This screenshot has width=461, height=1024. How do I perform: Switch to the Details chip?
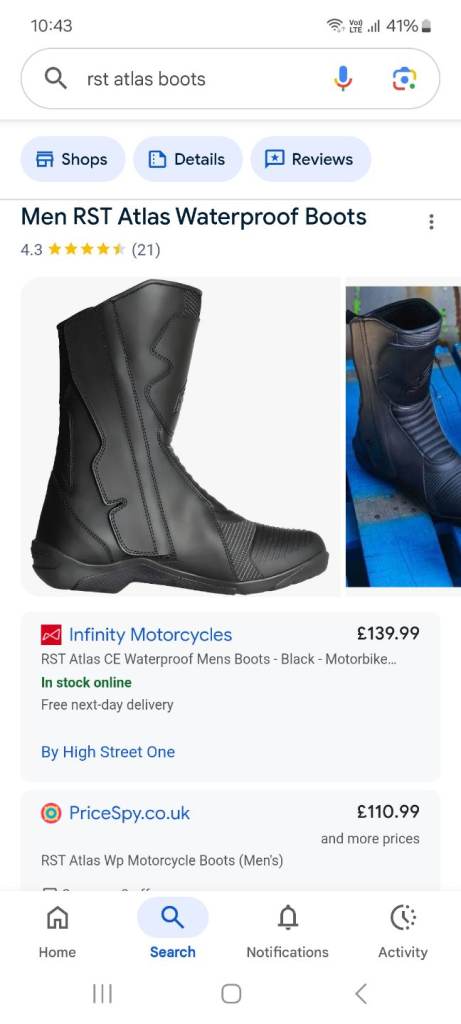click(187, 159)
